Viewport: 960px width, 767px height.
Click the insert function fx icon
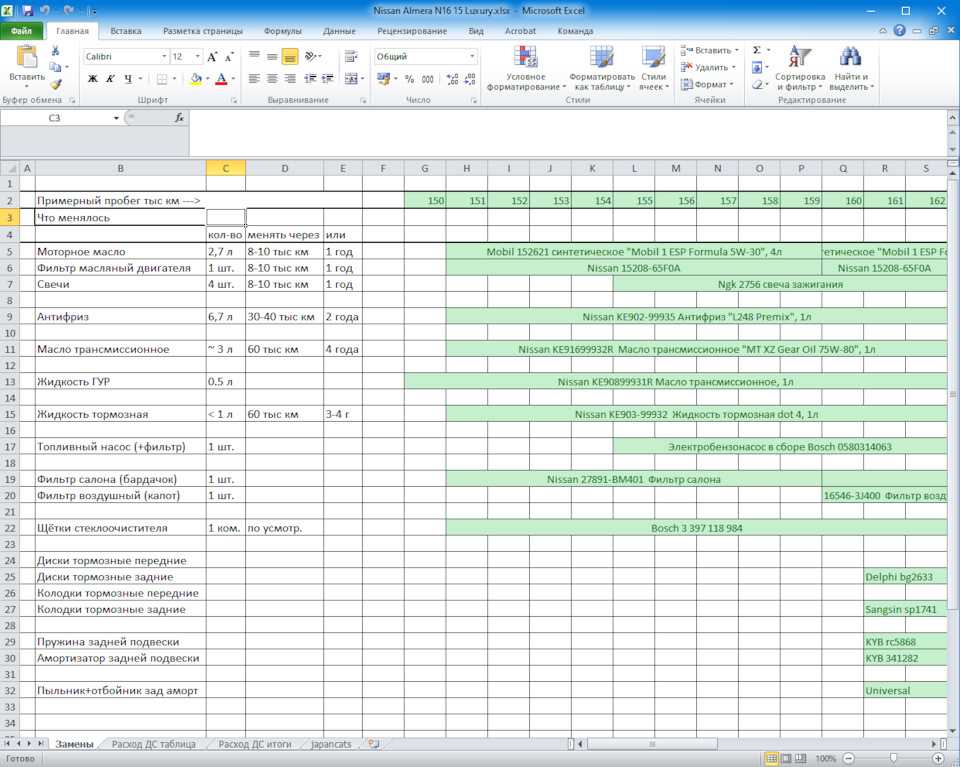(x=179, y=118)
